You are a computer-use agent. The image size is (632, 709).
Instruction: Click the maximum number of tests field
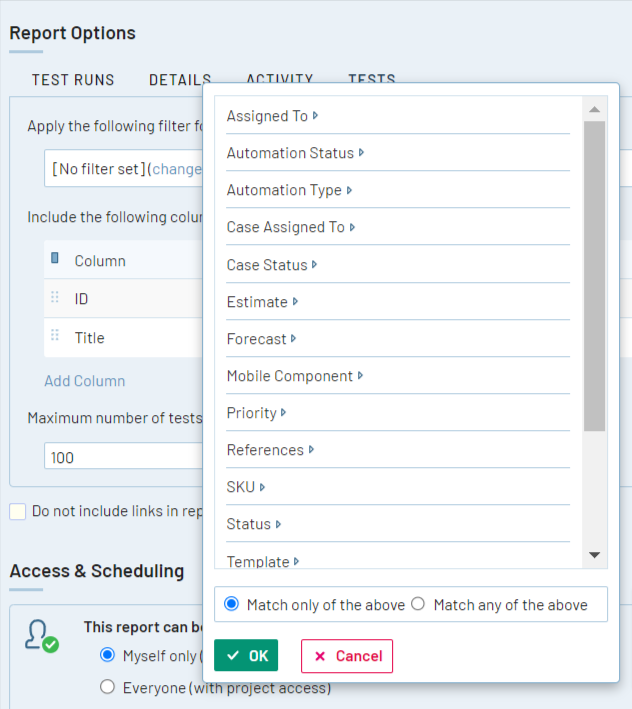122,457
